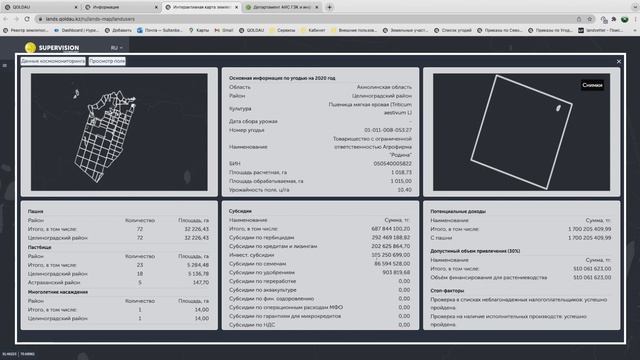
Task: Open 'Список угодий' bookmark
Action: (x=453, y=30)
